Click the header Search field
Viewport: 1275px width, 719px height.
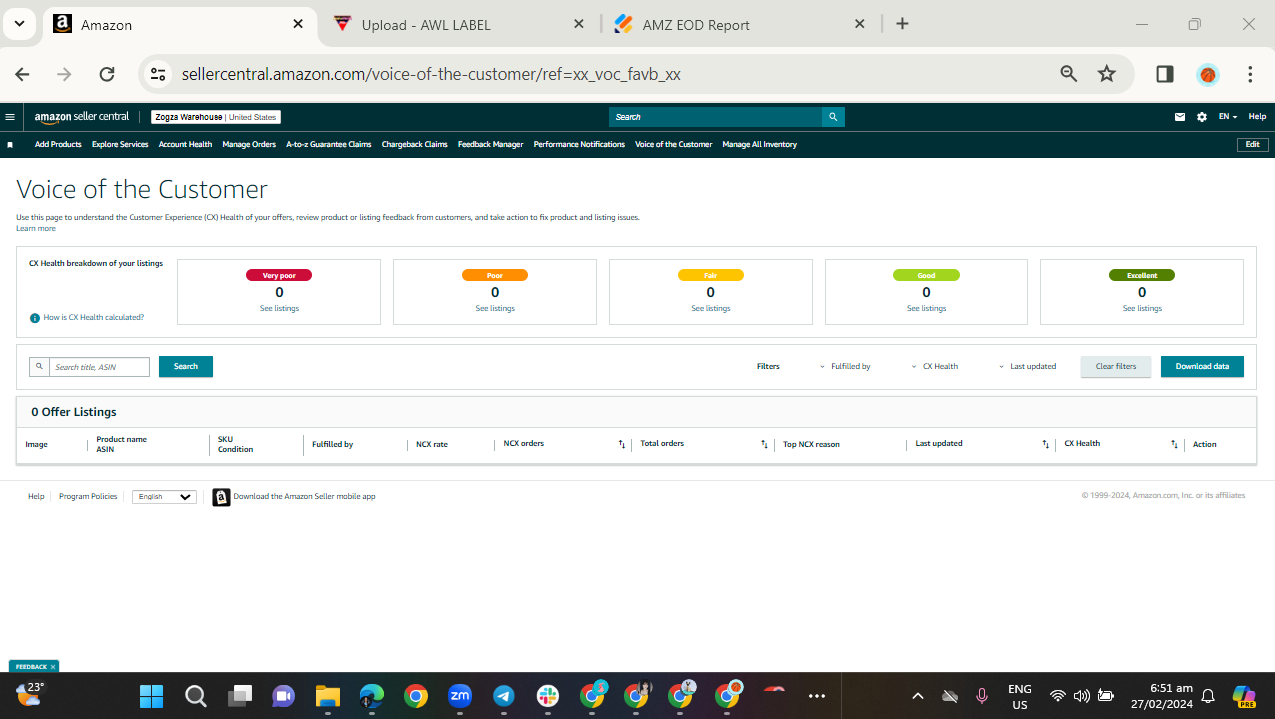715,117
